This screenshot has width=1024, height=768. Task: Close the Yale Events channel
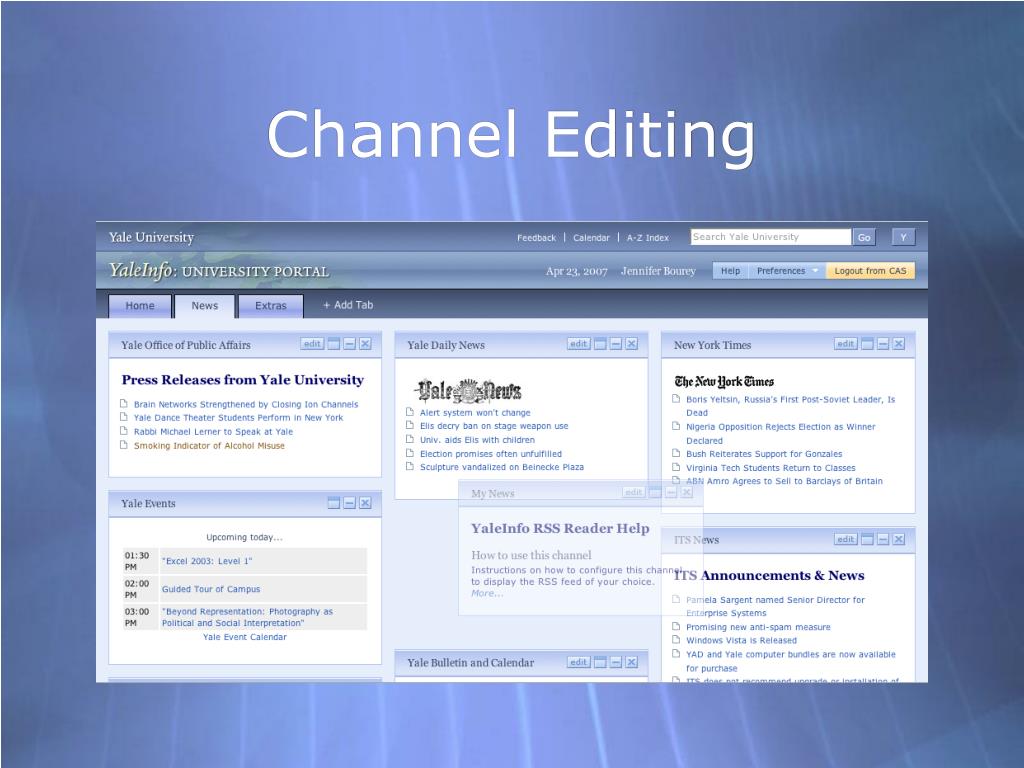[x=365, y=503]
